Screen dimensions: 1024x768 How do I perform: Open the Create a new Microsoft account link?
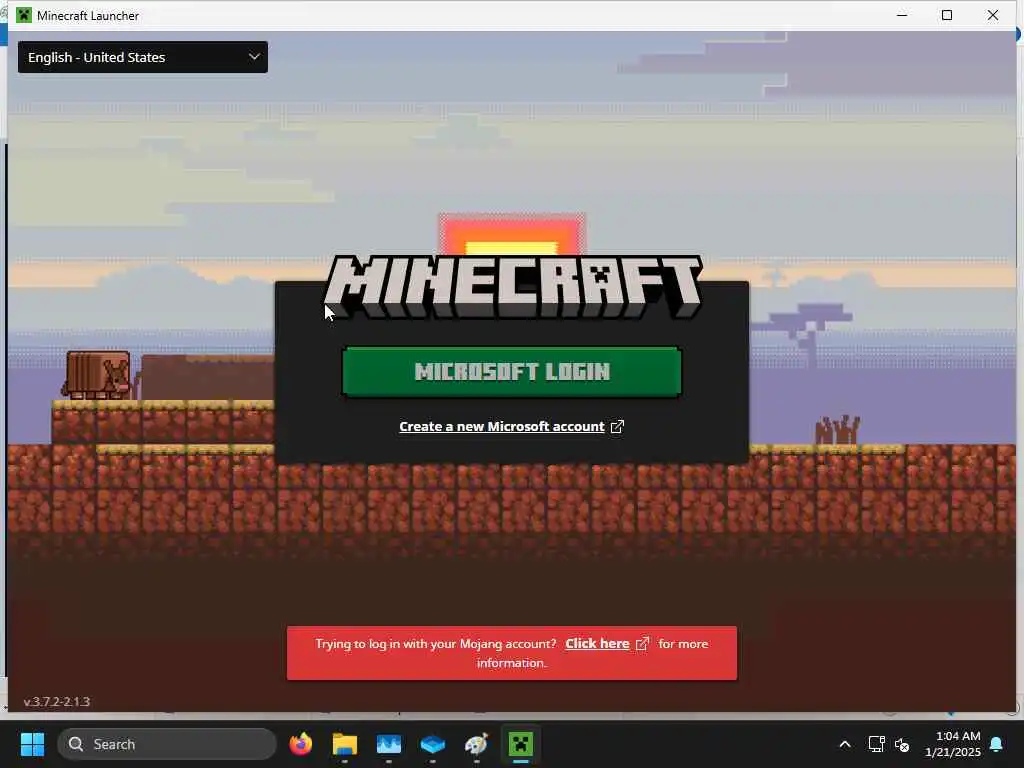tap(502, 426)
